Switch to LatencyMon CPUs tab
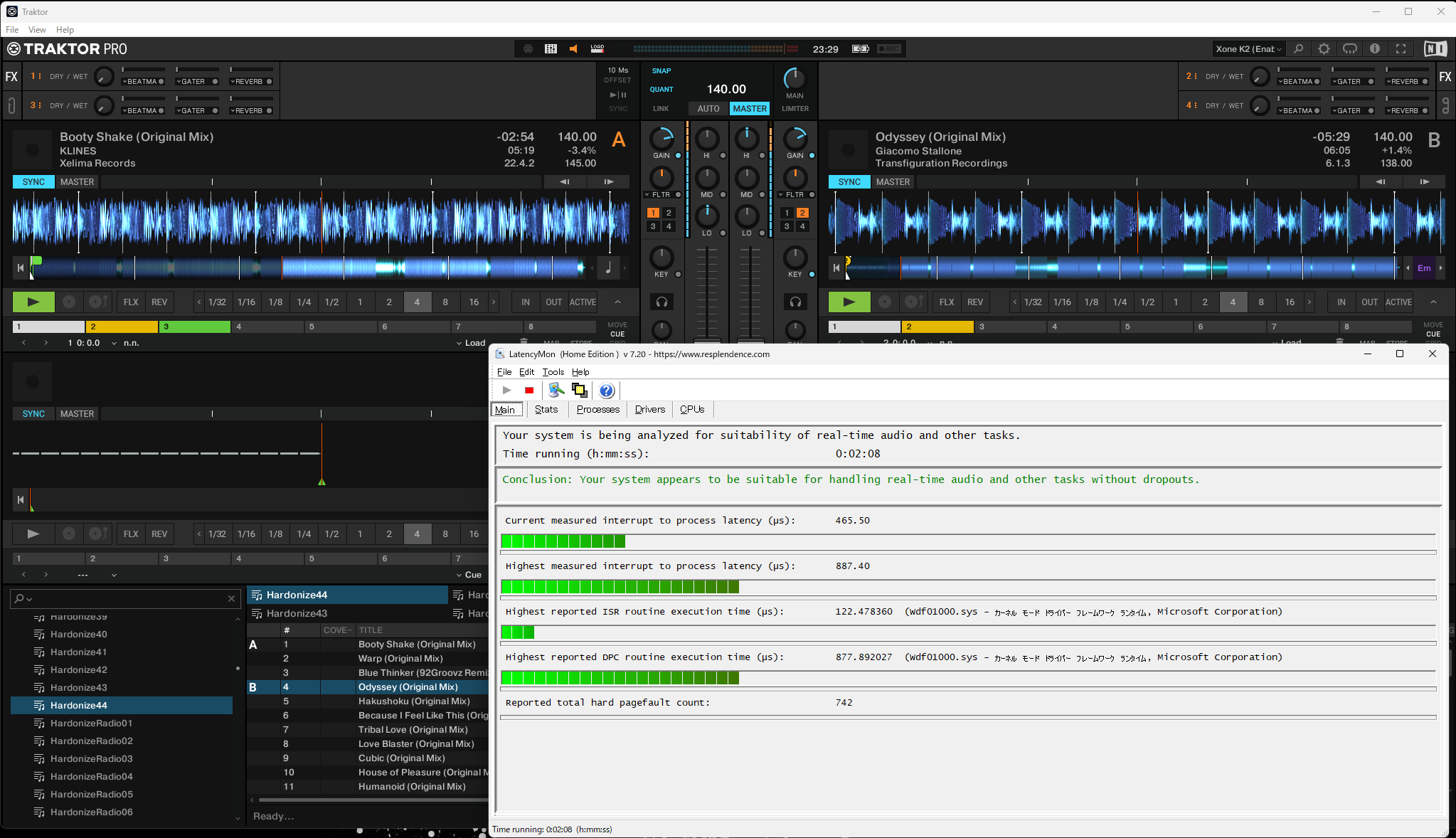1456x838 pixels. pos(692,410)
